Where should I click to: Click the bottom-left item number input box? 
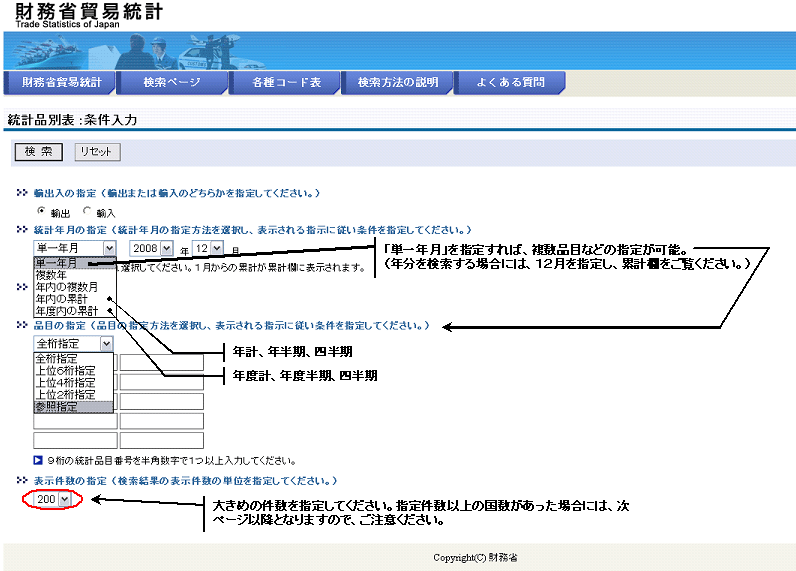click(75, 440)
